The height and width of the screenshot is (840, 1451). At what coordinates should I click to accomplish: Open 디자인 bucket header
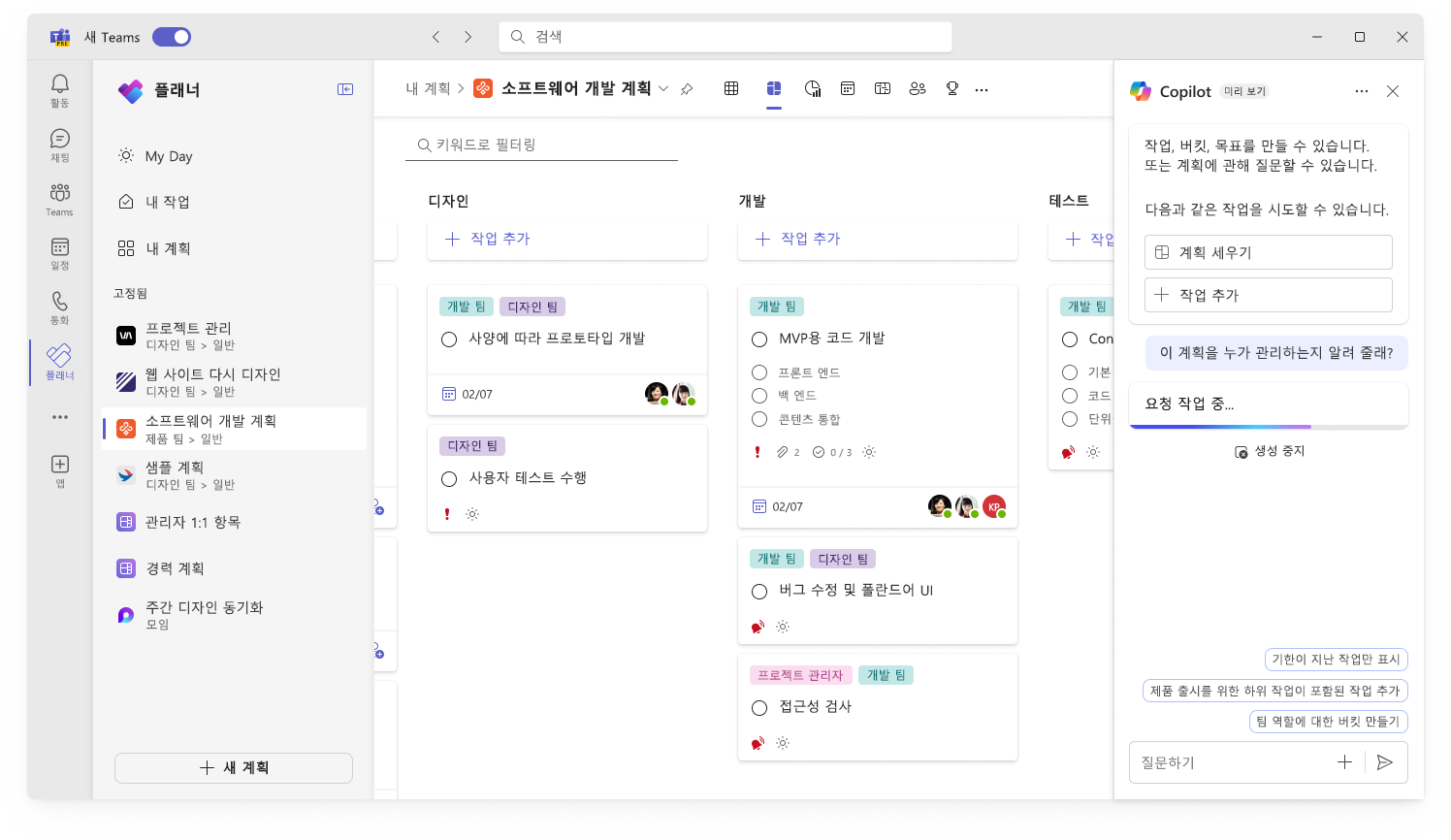click(x=449, y=201)
